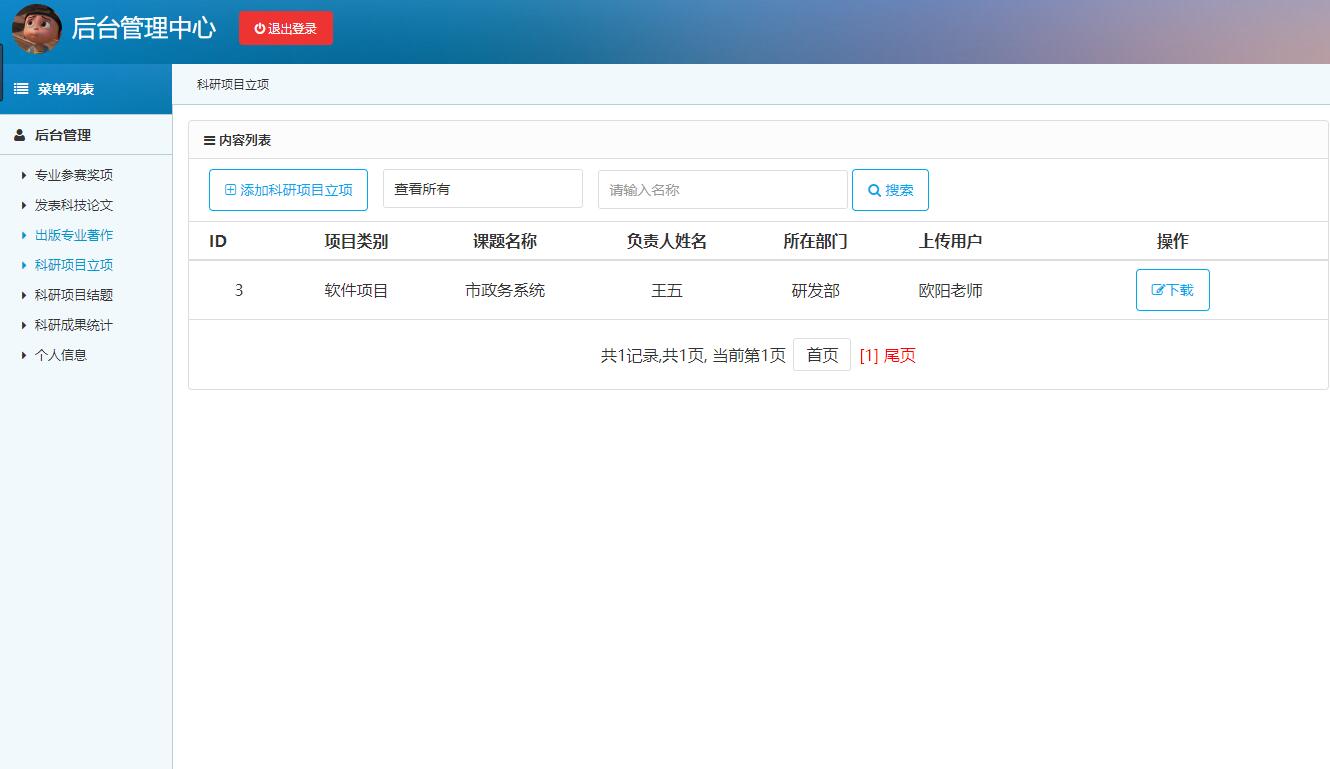Click the avatar image in the top header
Image resolution: width=1330 pixels, height=769 pixels.
[34, 29]
